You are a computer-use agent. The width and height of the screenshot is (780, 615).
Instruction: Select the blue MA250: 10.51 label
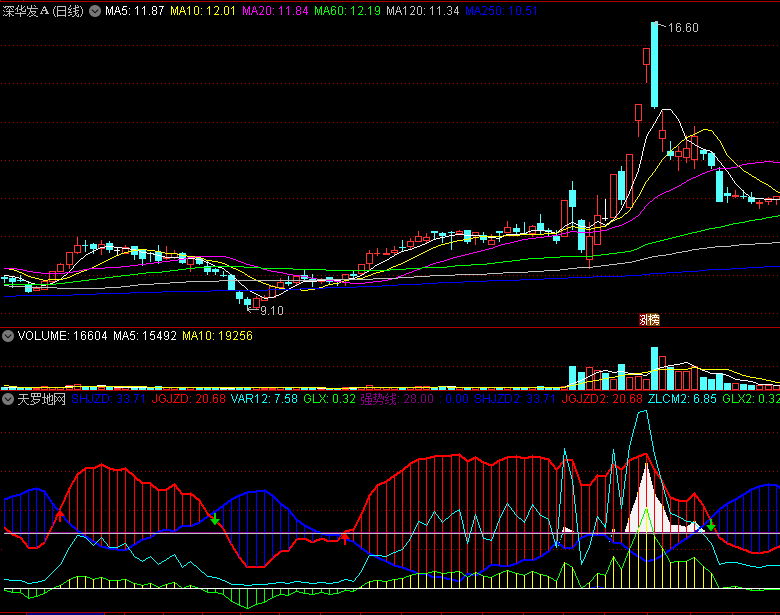501,11
